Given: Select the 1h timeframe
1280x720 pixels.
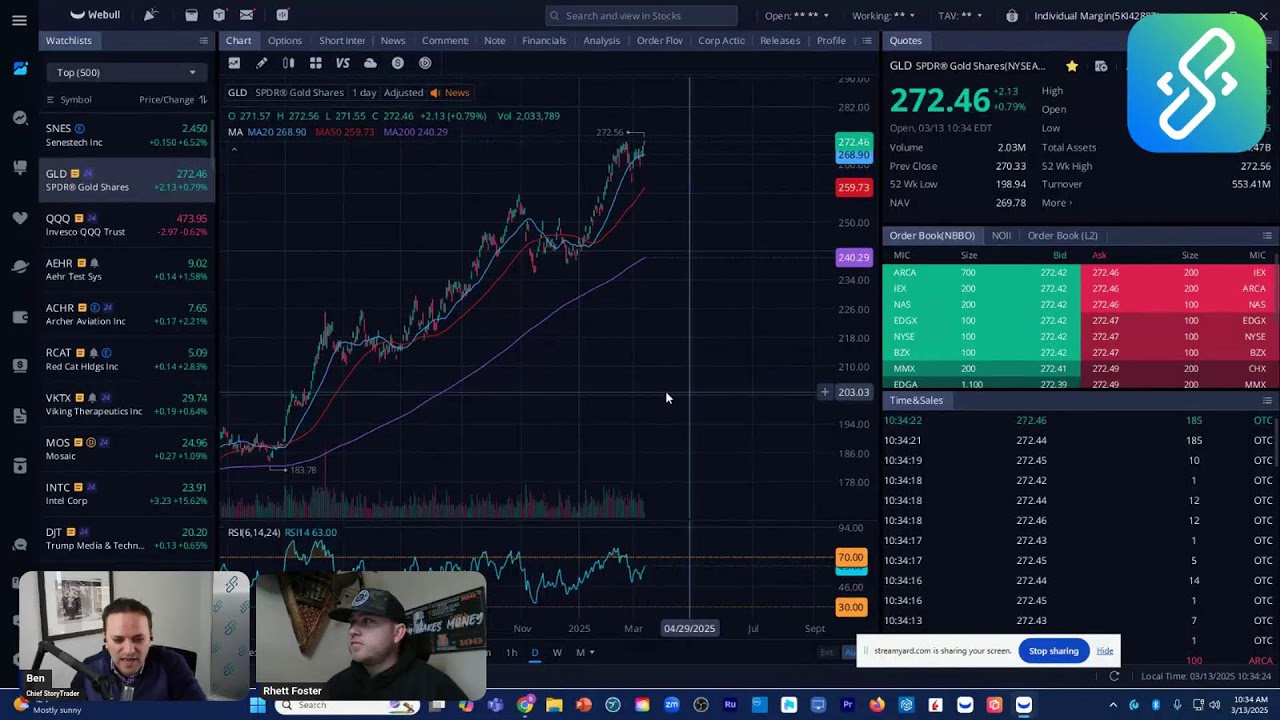Looking at the screenshot, I should [511, 653].
